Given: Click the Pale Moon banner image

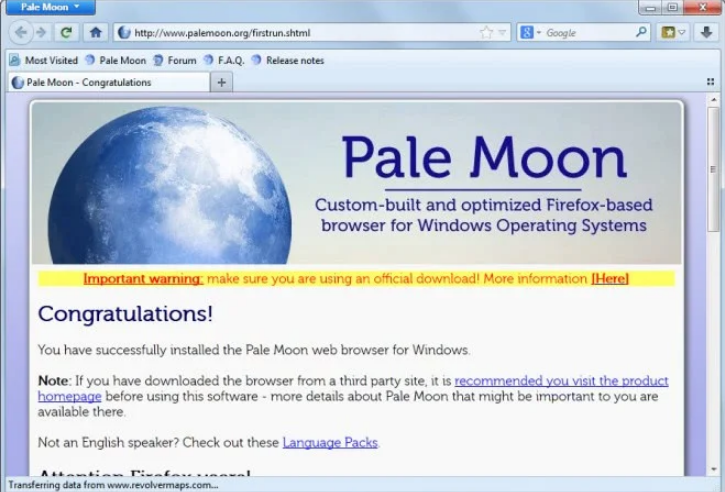Looking at the screenshot, I should [x=356, y=183].
